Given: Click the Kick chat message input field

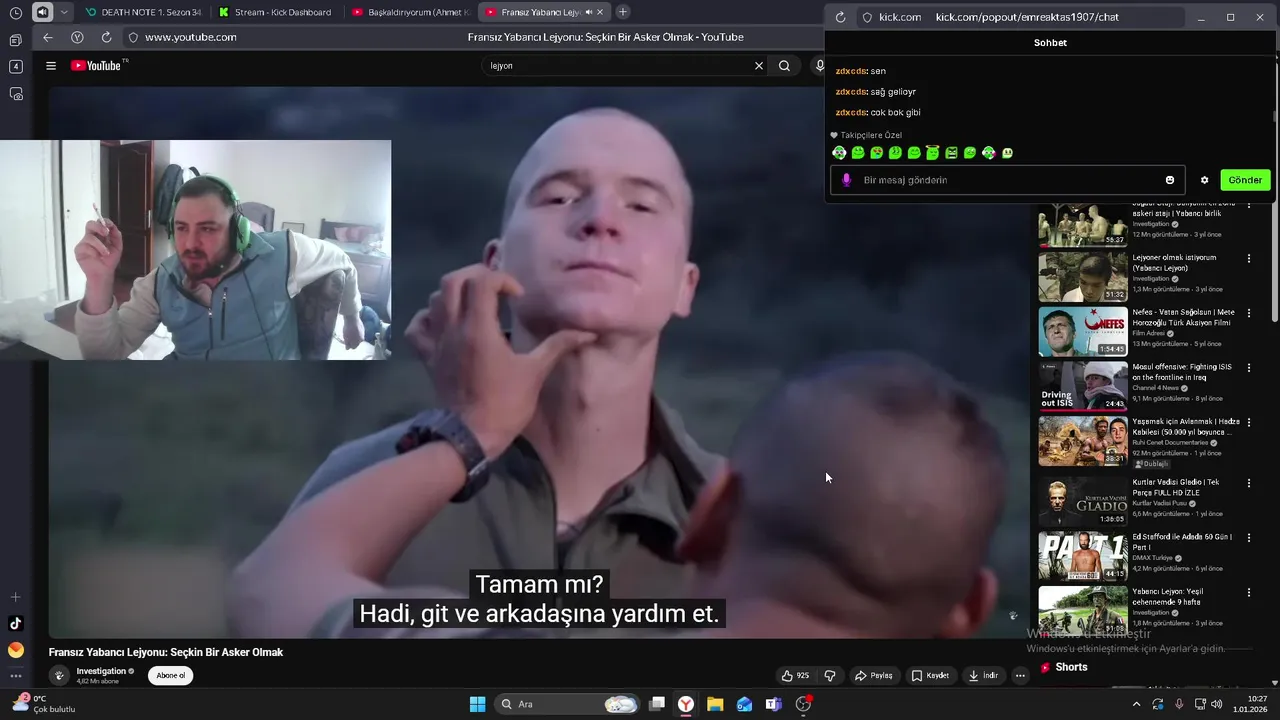Looking at the screenshot, I should coord(1008,180).
